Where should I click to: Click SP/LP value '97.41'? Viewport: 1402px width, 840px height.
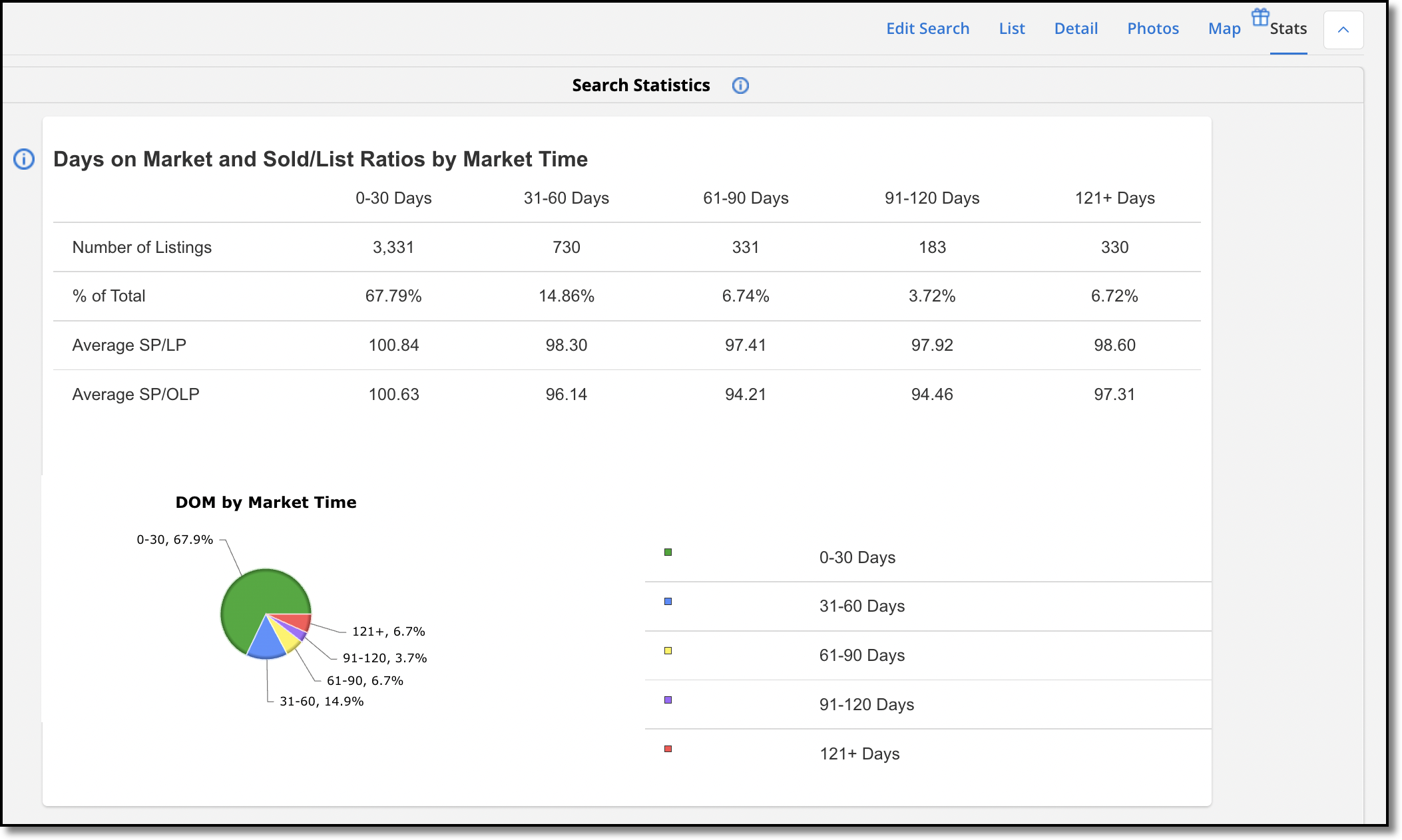coord(746,345)
